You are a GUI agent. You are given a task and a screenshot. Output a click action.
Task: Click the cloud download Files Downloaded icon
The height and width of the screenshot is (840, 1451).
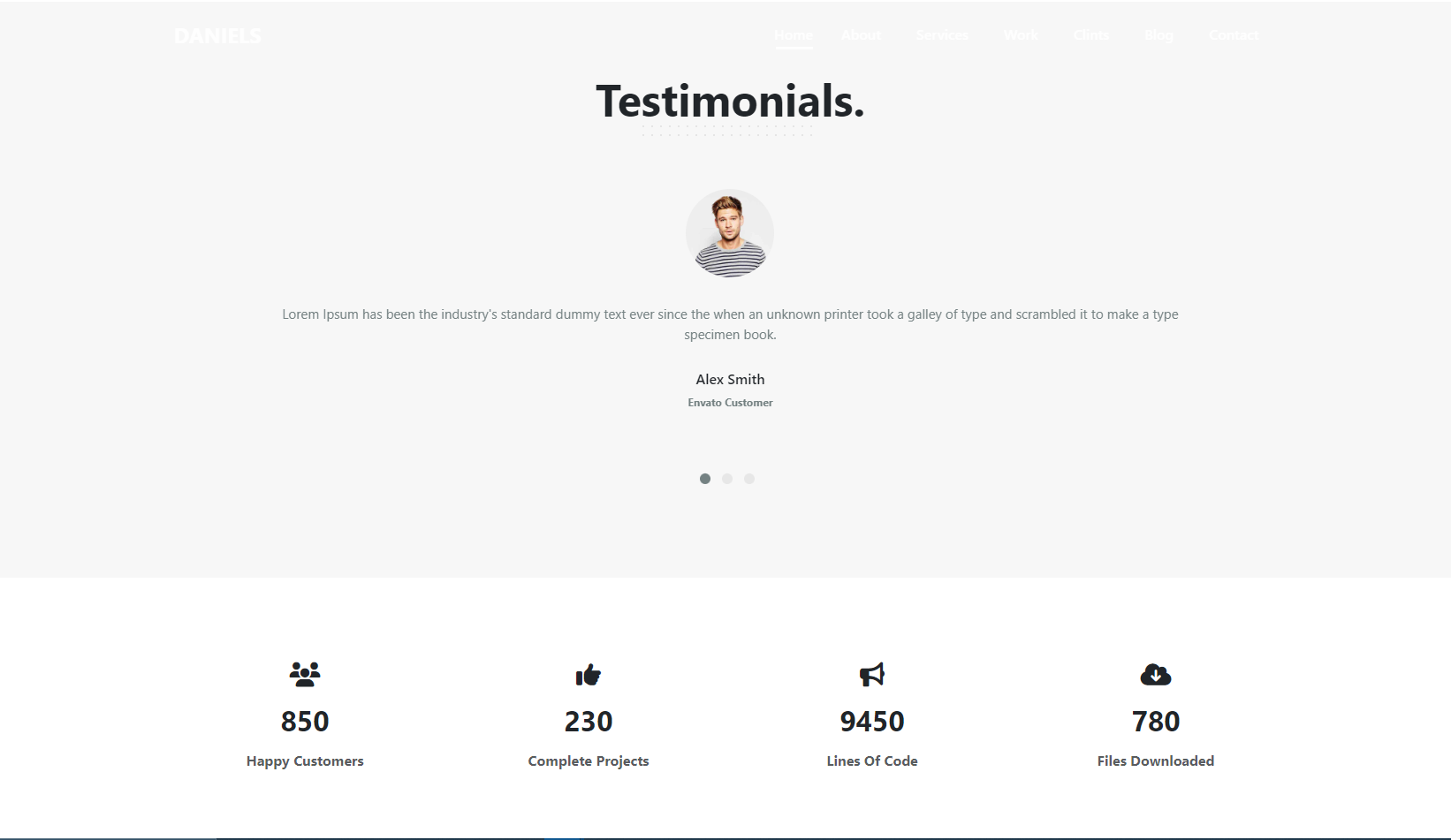click(1155, 674)
